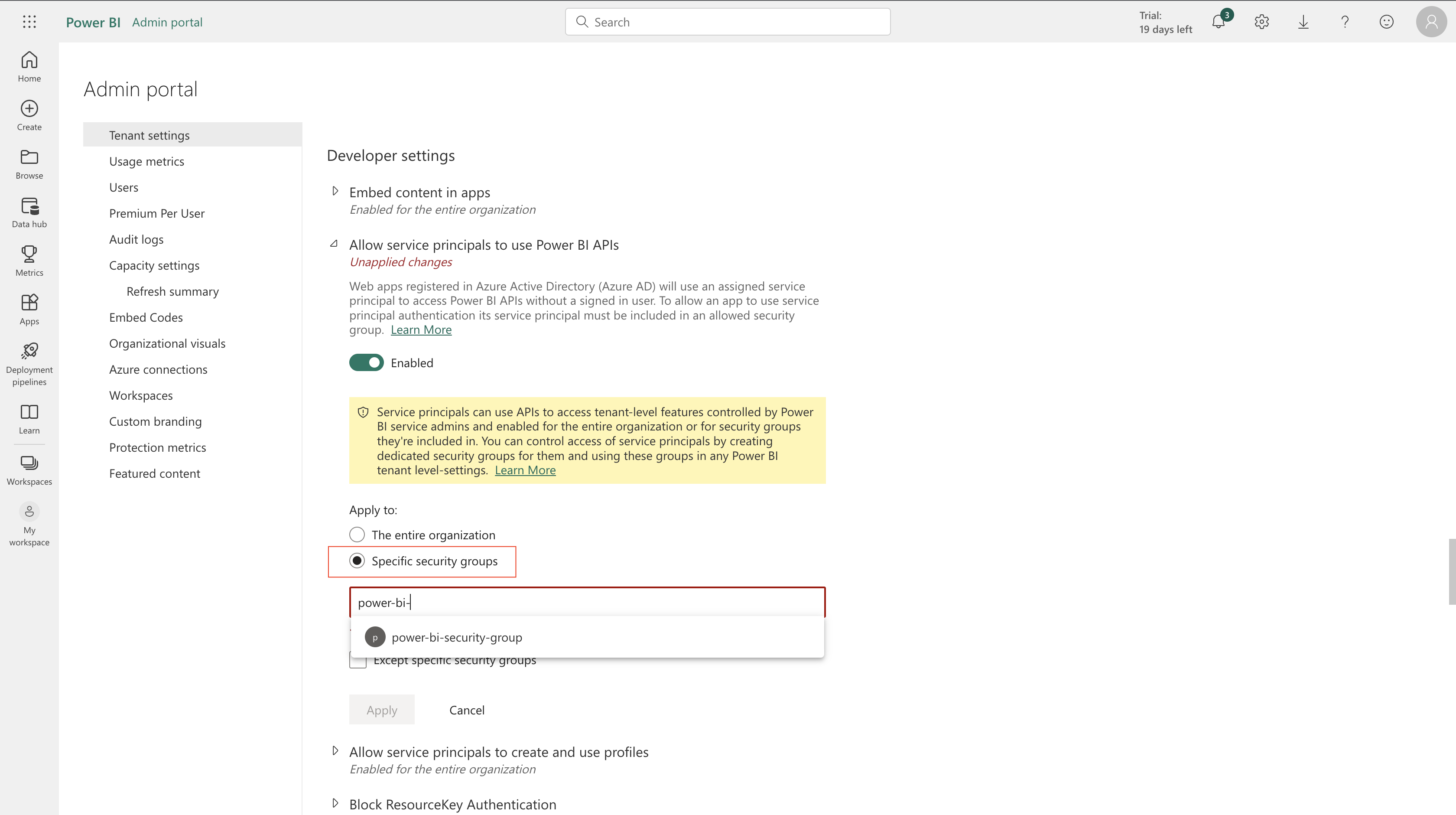Toggle the Enabled switch off
The width and height of the screenshot is (1456, 815).
(366, 362)
